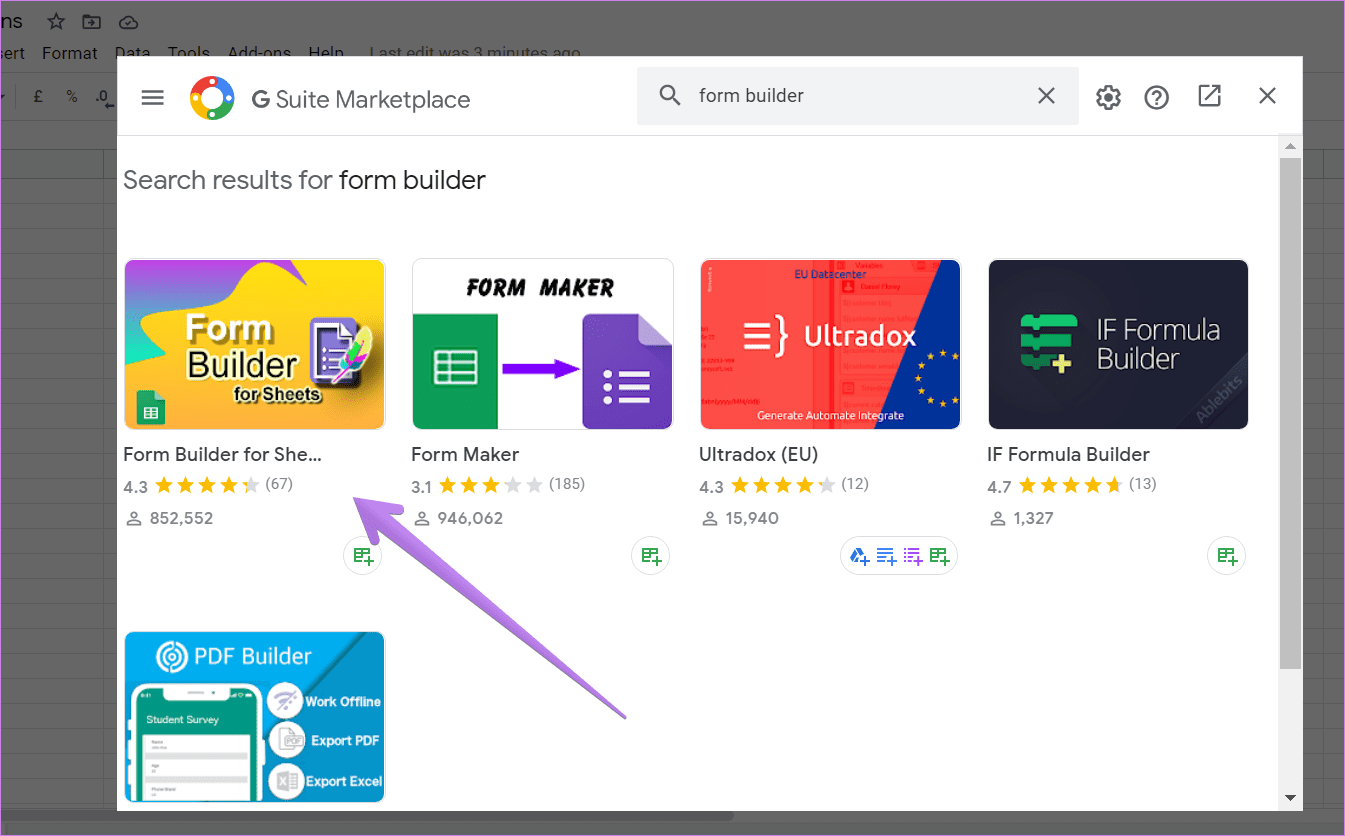Open Form Builder for Sheets title link
Screen dimensions: 1345x836
(x=223, y=454)
